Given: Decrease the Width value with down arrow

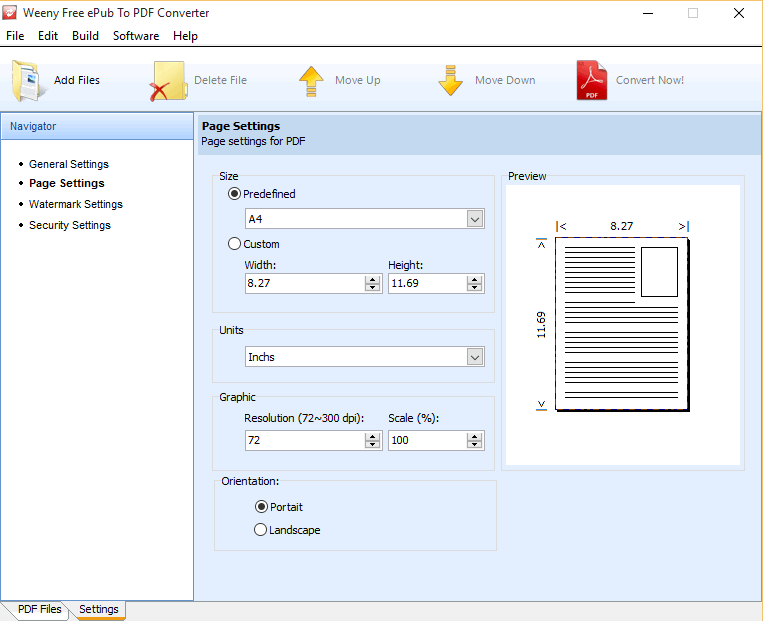Looking at the screenshot, I should click(x=373, y=287).
